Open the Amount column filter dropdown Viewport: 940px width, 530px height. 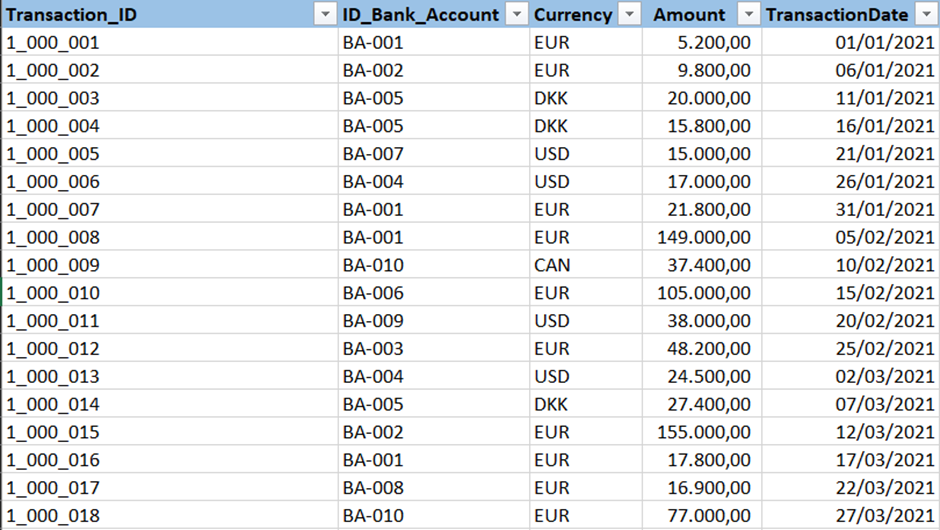pos(749,14)
